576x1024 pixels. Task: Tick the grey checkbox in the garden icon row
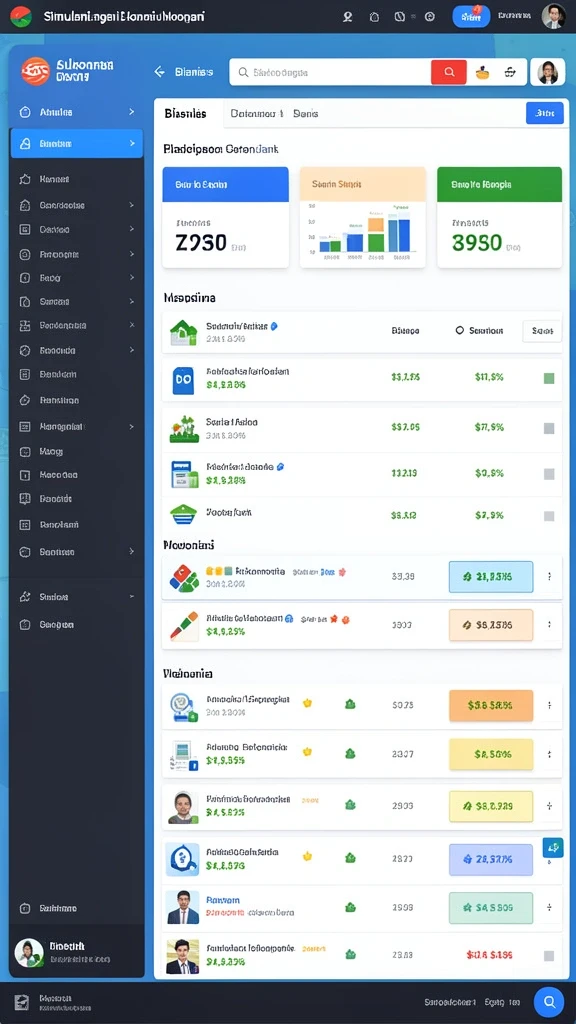(x=549, y=428)
